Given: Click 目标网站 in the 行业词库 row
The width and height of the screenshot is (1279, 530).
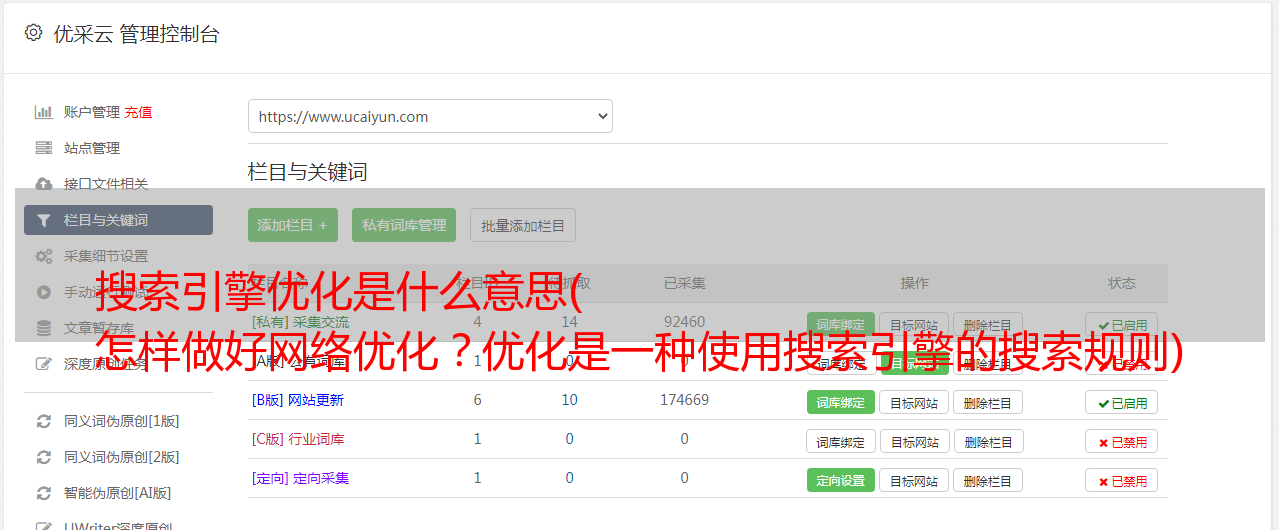Looking at the screenshot, I should [x=914, y=441].
